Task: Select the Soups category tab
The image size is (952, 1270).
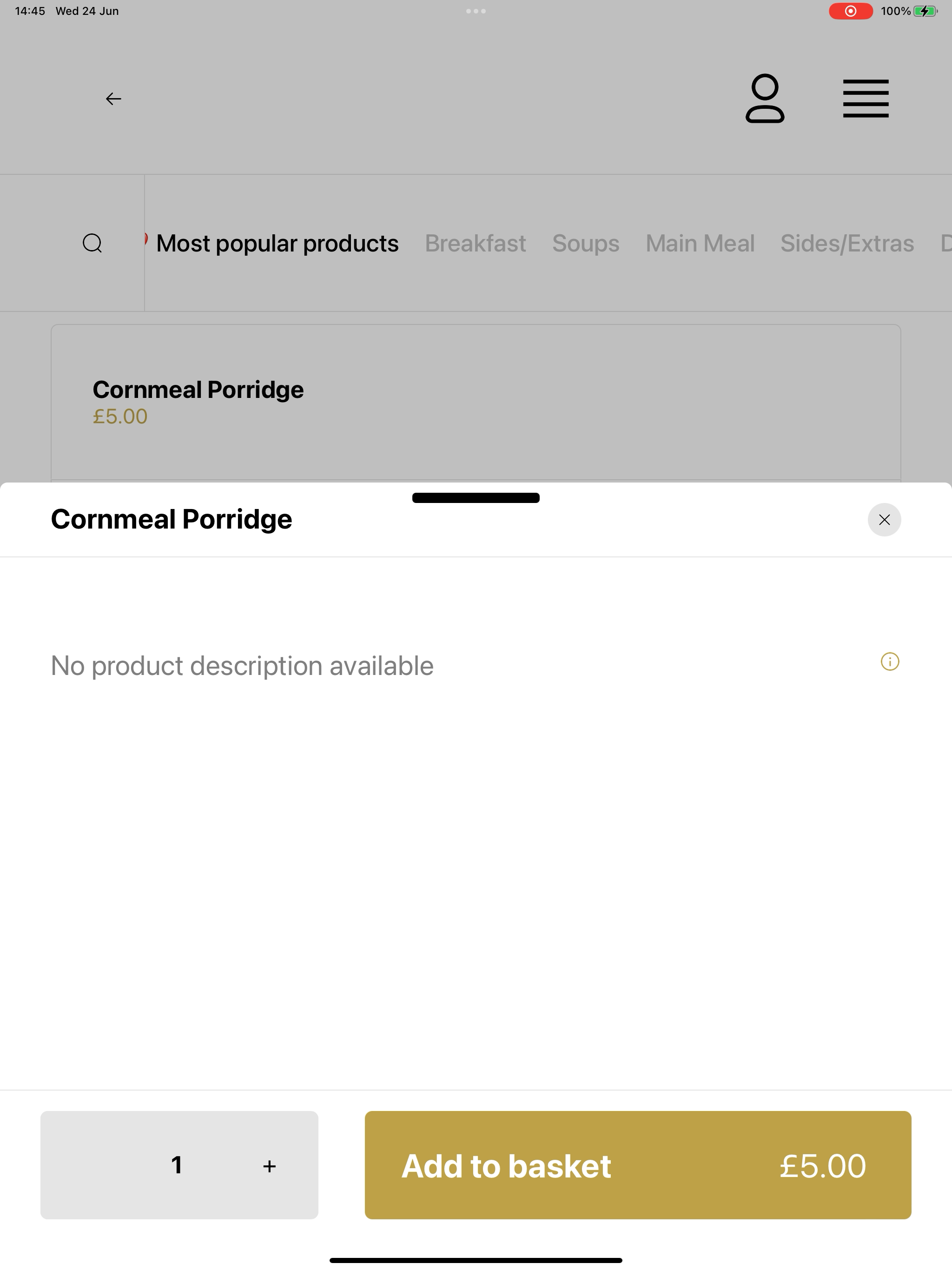Action: click(x=585, y=244)
